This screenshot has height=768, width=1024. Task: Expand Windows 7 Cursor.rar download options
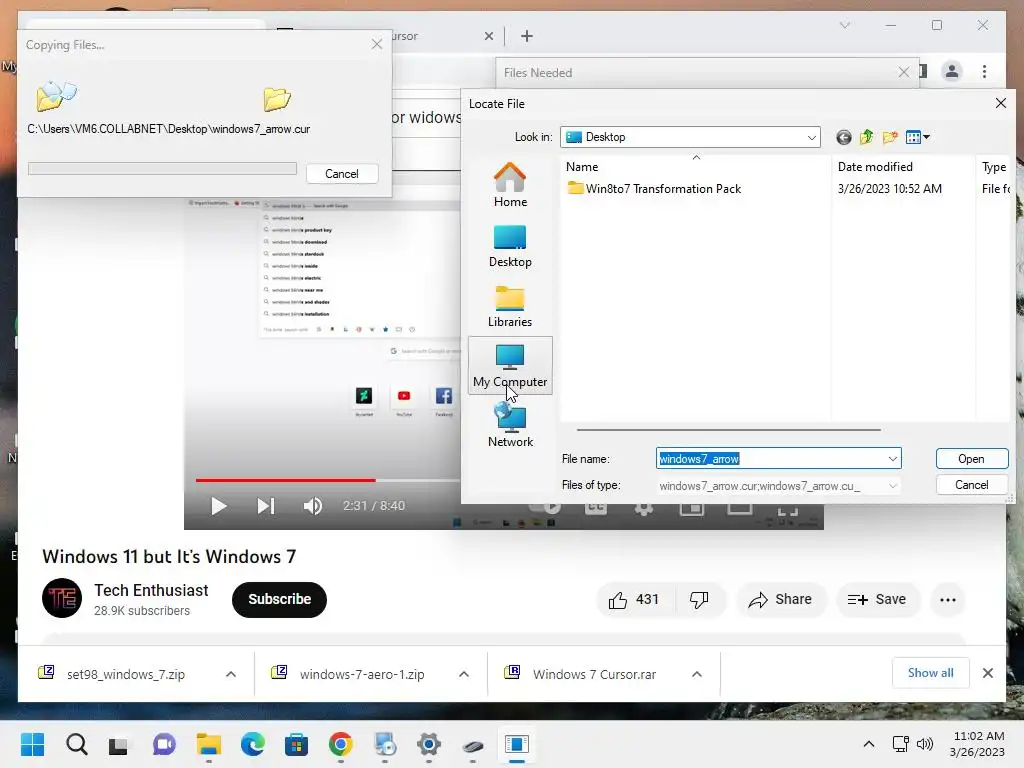pyautogui.click(x=697, y=674)
